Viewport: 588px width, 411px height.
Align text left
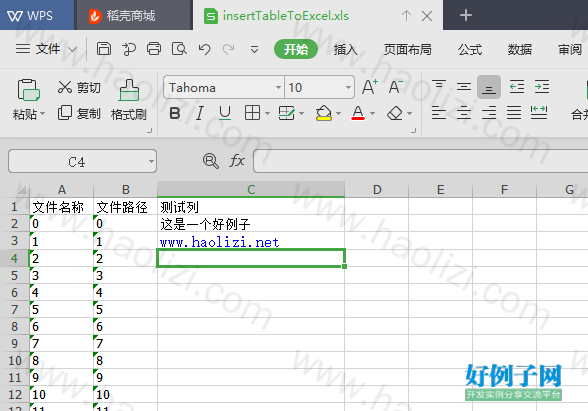click(438, 112)
